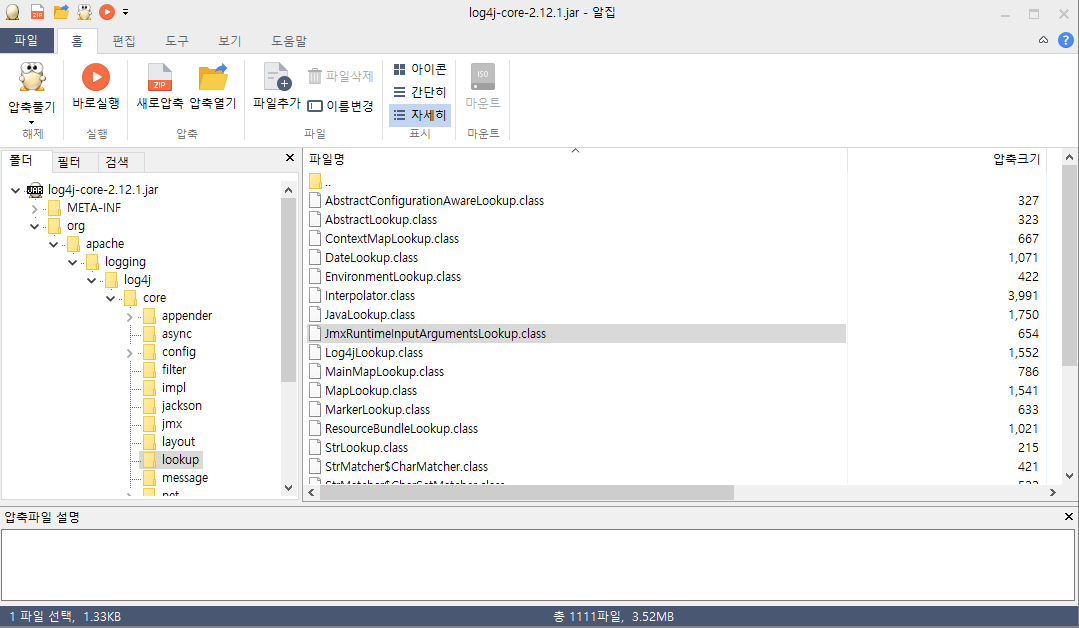
Task: Expand the META-INF folder node
Action: (34, 208)
